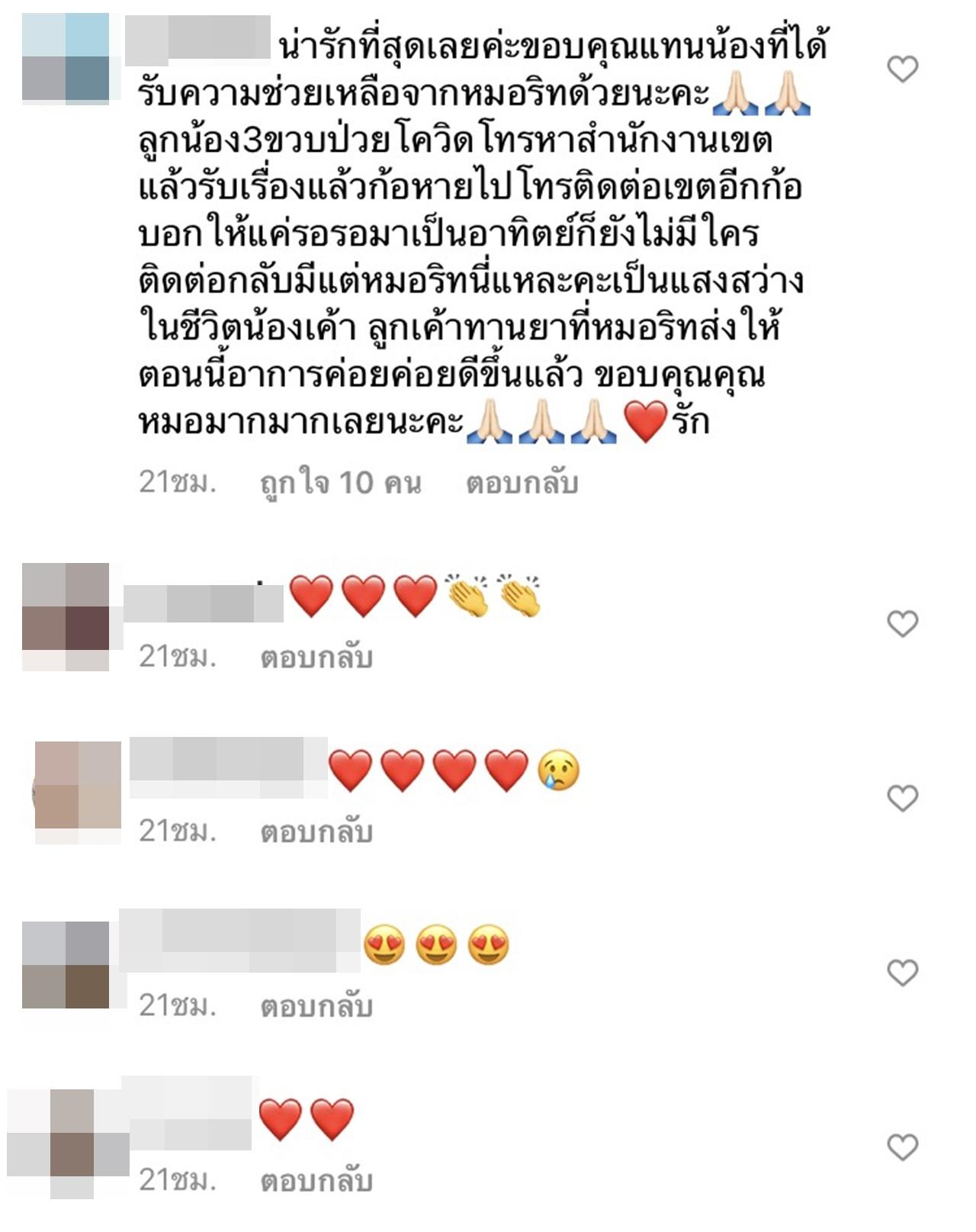
Task: Tap ตอบกลับ under the crying face comment
Action: coord(316,831)
